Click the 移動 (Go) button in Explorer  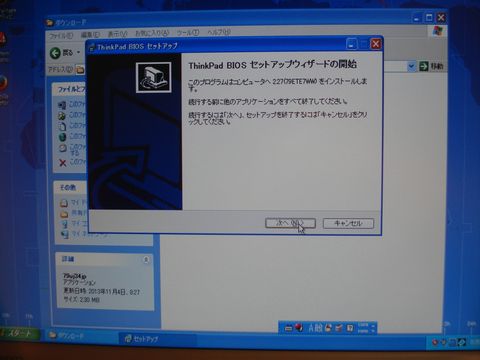[x=432, y=66]
